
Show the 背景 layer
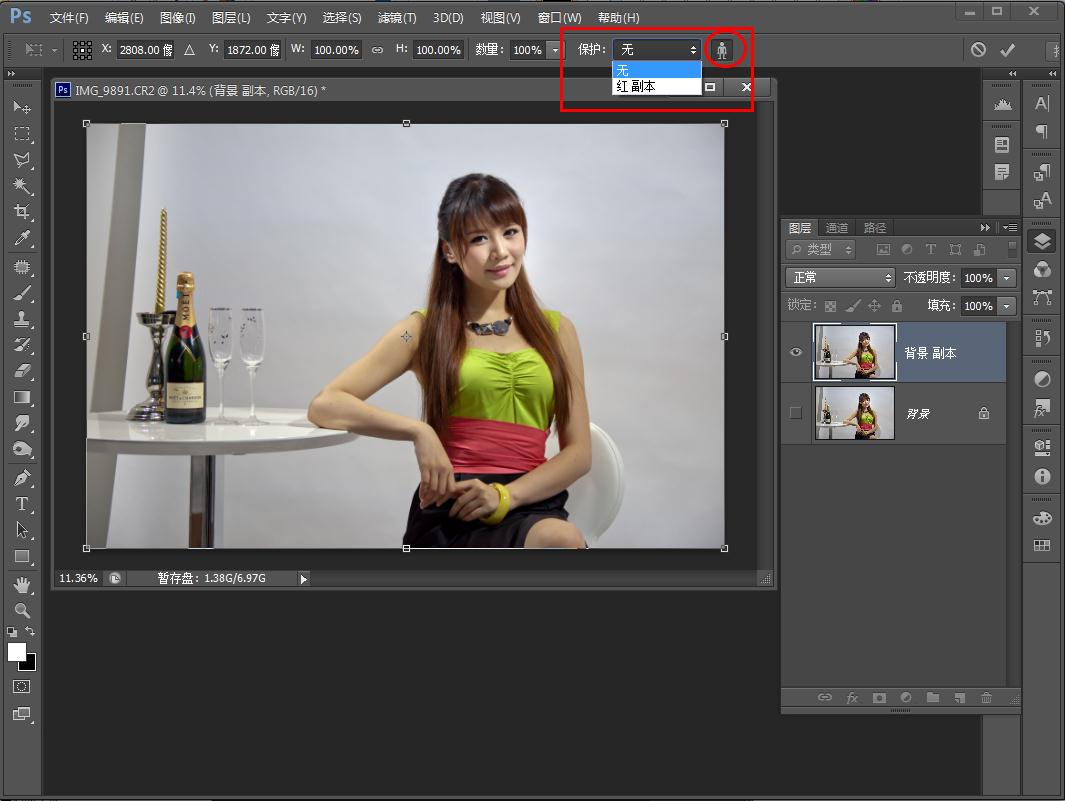click(796, 412)
